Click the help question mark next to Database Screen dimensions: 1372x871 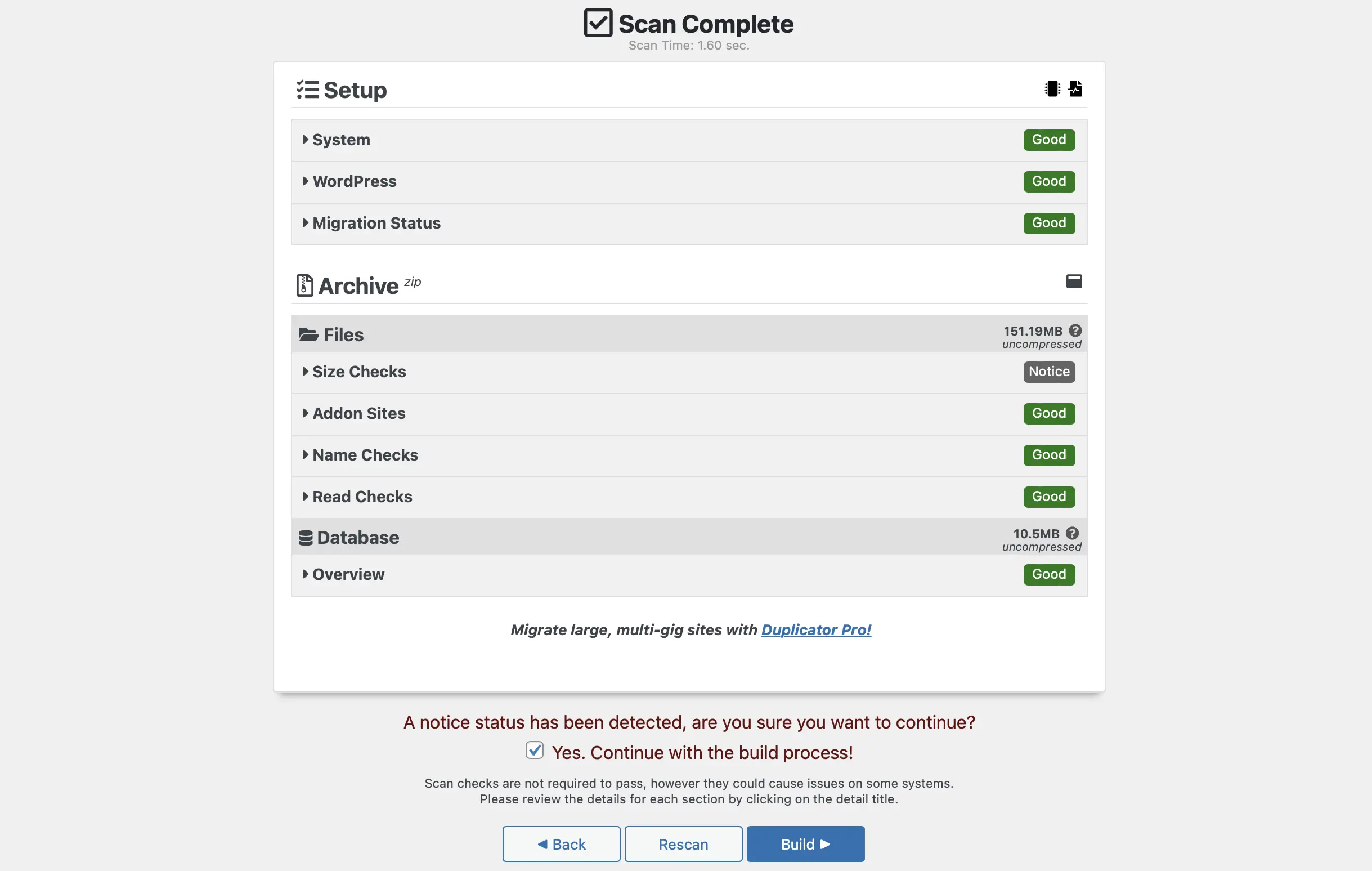(1073, 533)
